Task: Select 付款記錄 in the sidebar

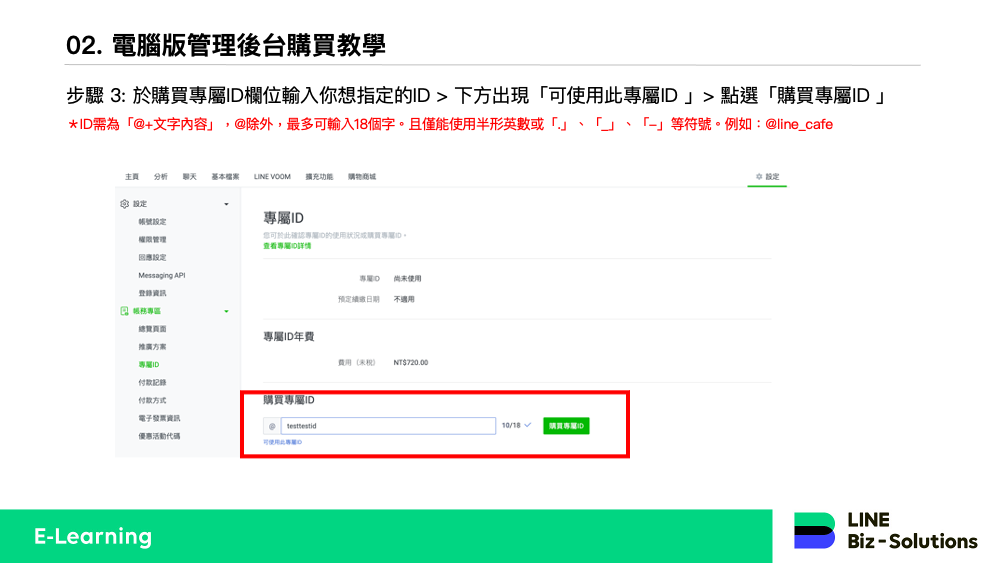Action: (x=152, y=383)
